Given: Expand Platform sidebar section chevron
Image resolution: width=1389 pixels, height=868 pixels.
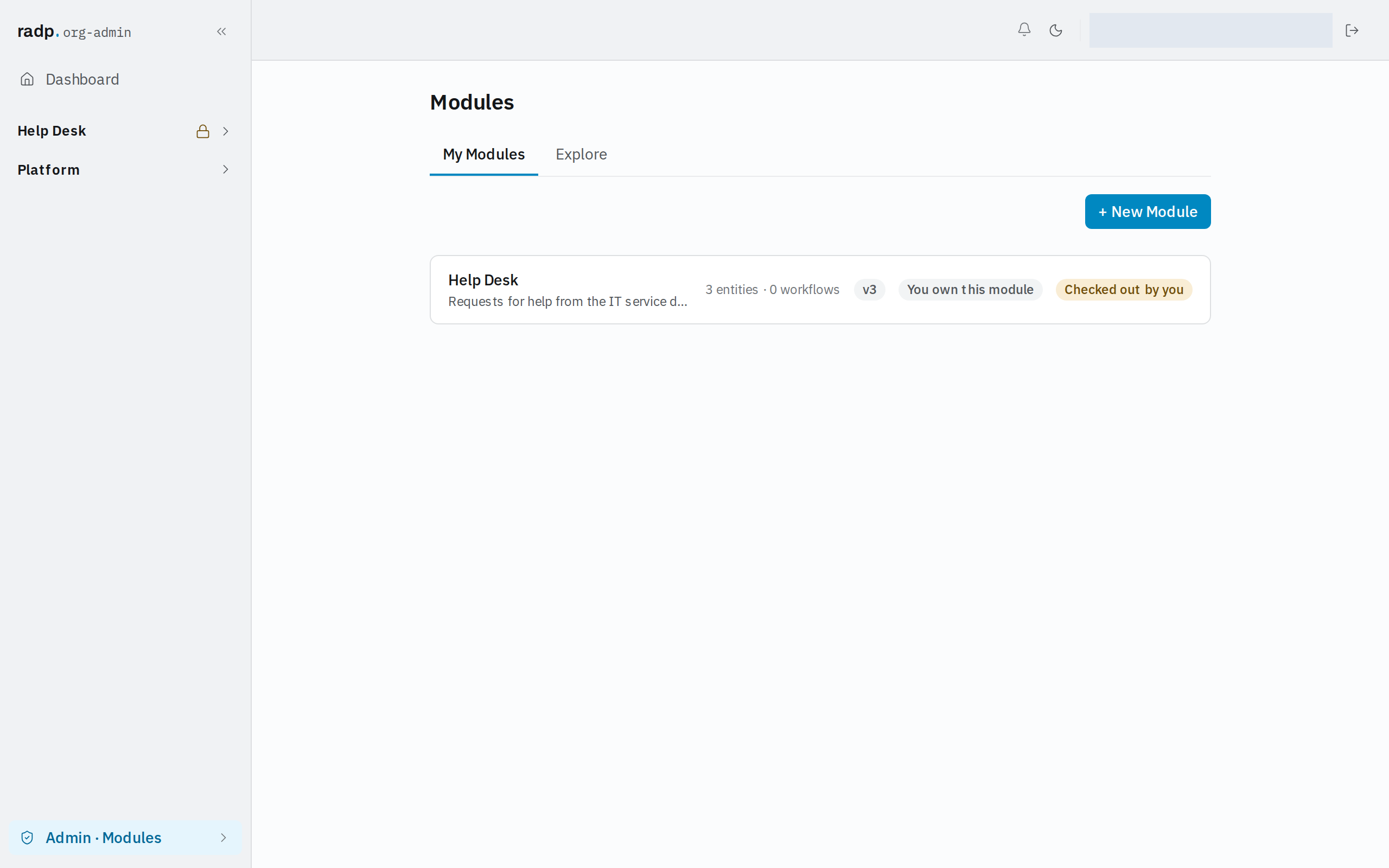Looking at the screenshot, I should 226,169.
